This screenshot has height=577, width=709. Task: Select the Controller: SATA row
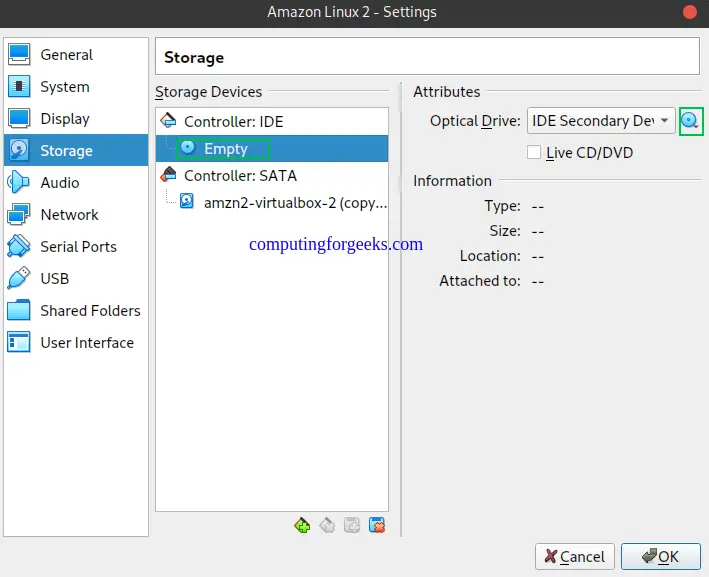point(272,175)
